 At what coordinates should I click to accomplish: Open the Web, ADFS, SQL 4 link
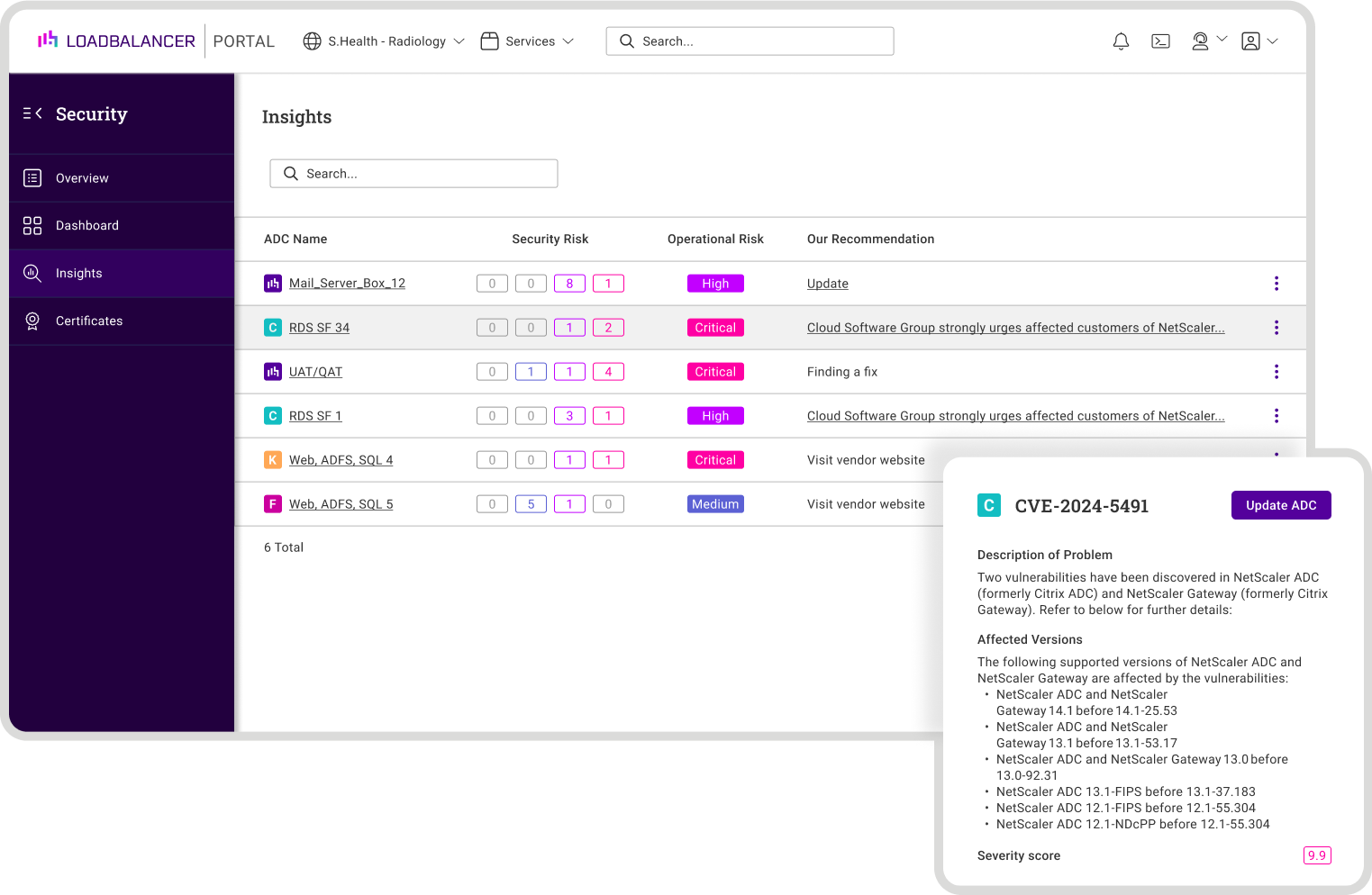[x=341, y=460]
